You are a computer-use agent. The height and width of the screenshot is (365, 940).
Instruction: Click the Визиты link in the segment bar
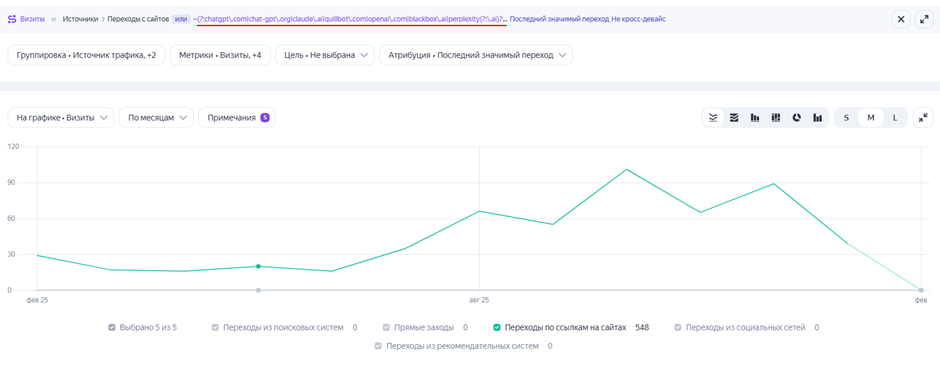click(x=32, y=19)
